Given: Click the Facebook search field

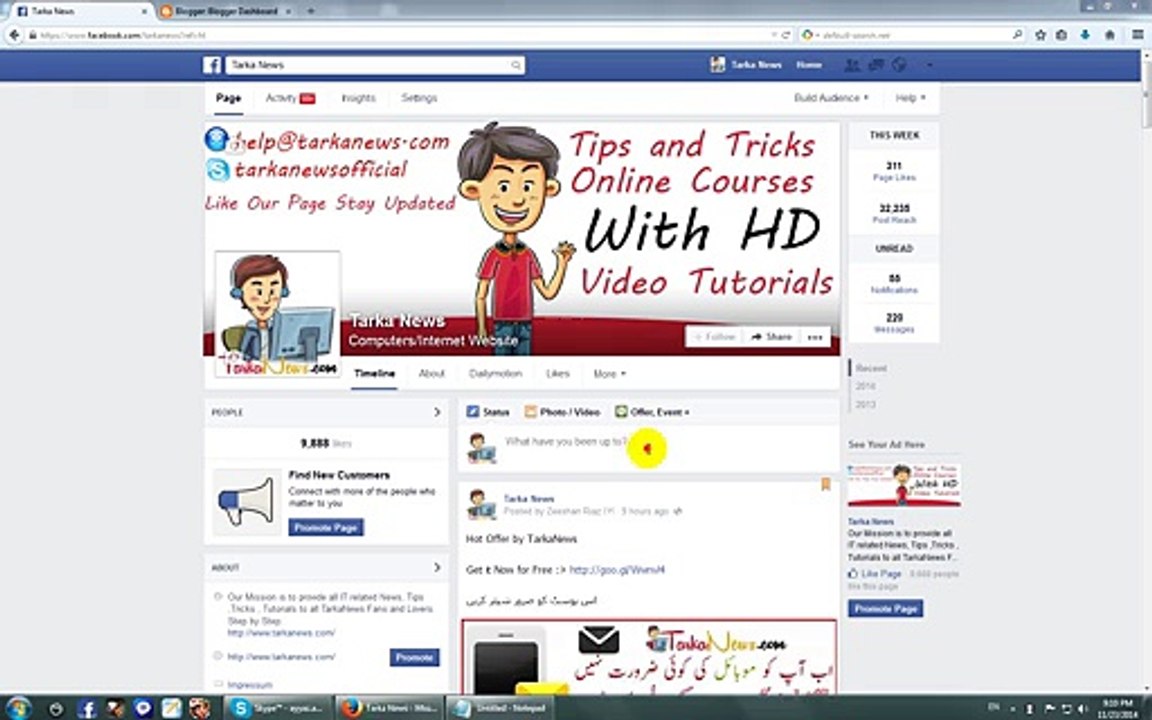Looking at the screenshot, I should tap(375, 65).
